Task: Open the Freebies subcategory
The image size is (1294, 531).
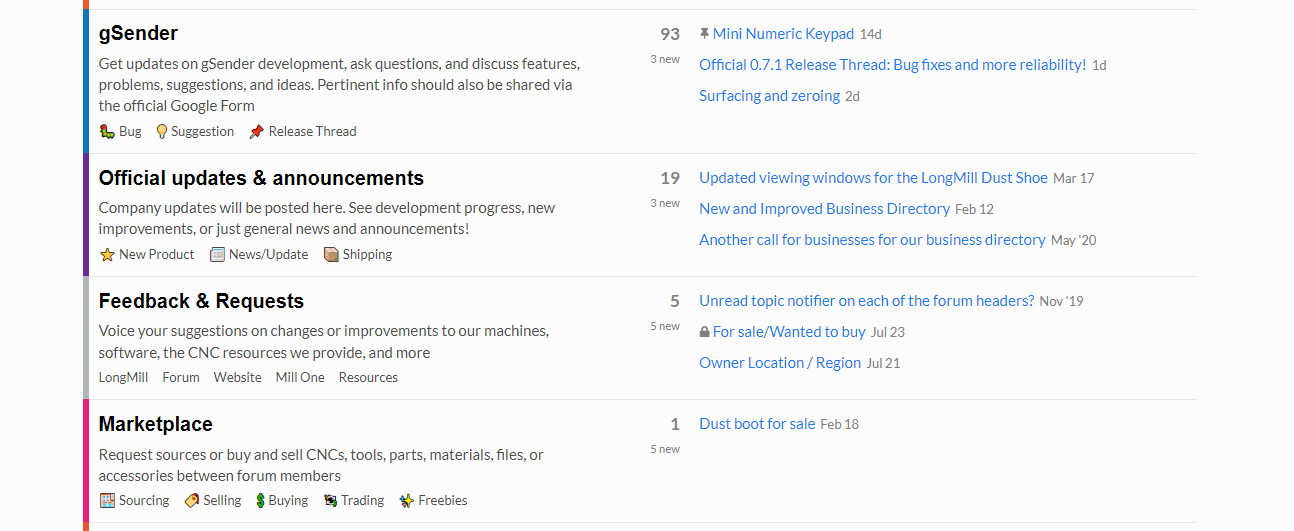Action: pos(433,500)
